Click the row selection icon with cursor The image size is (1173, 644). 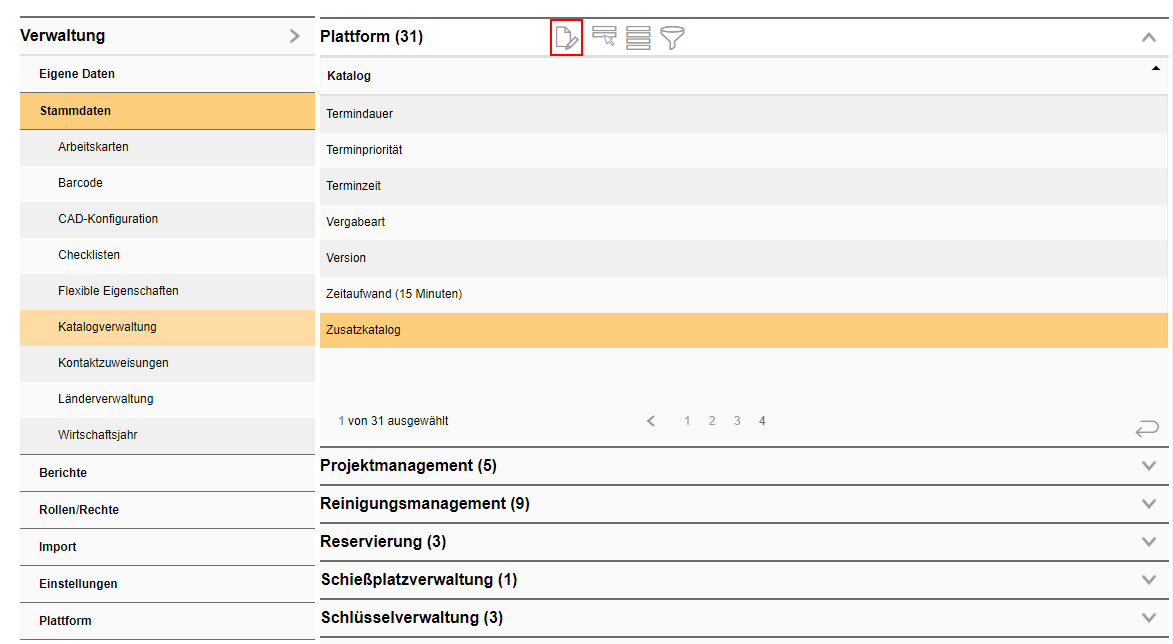pos(604,38)
